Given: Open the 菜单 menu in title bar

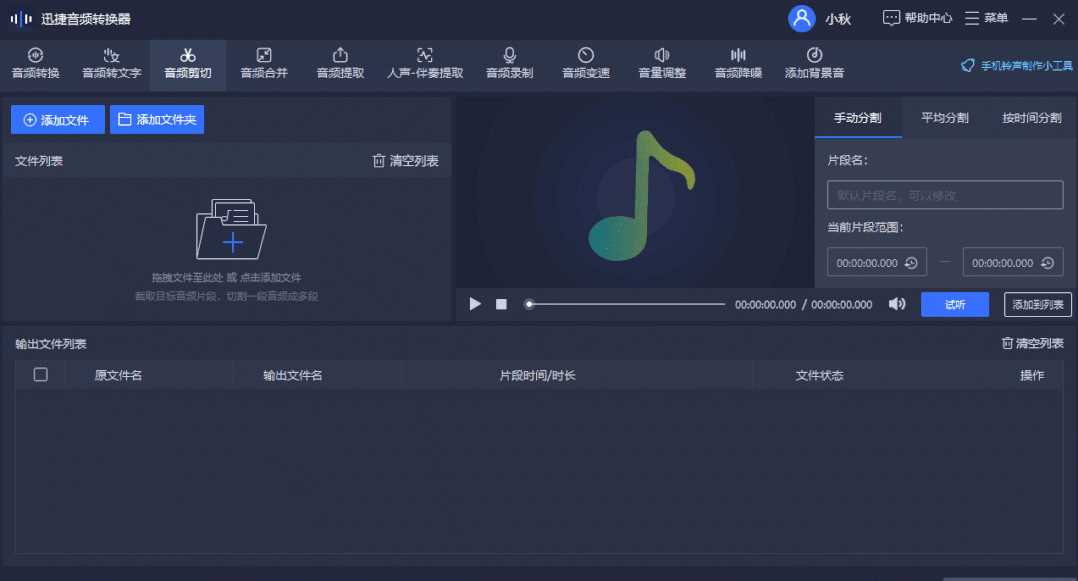Looking at the screenshot, I should coord(986,18).
